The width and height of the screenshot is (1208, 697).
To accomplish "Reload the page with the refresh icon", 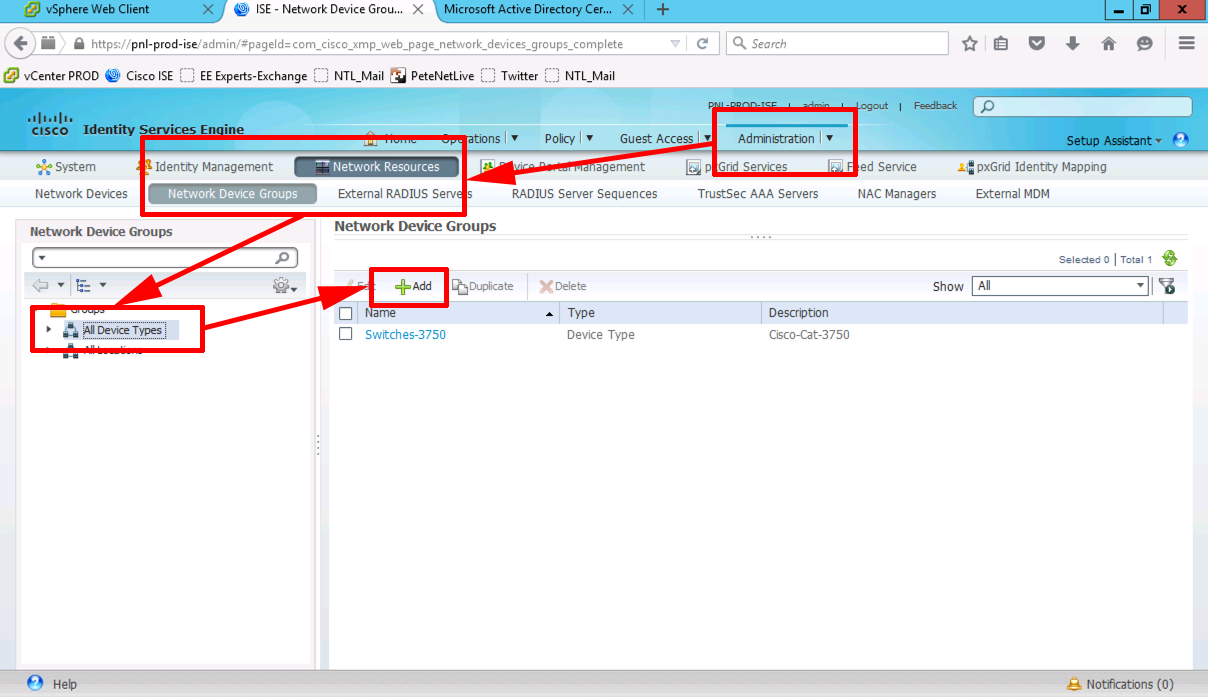I will 702,44.
